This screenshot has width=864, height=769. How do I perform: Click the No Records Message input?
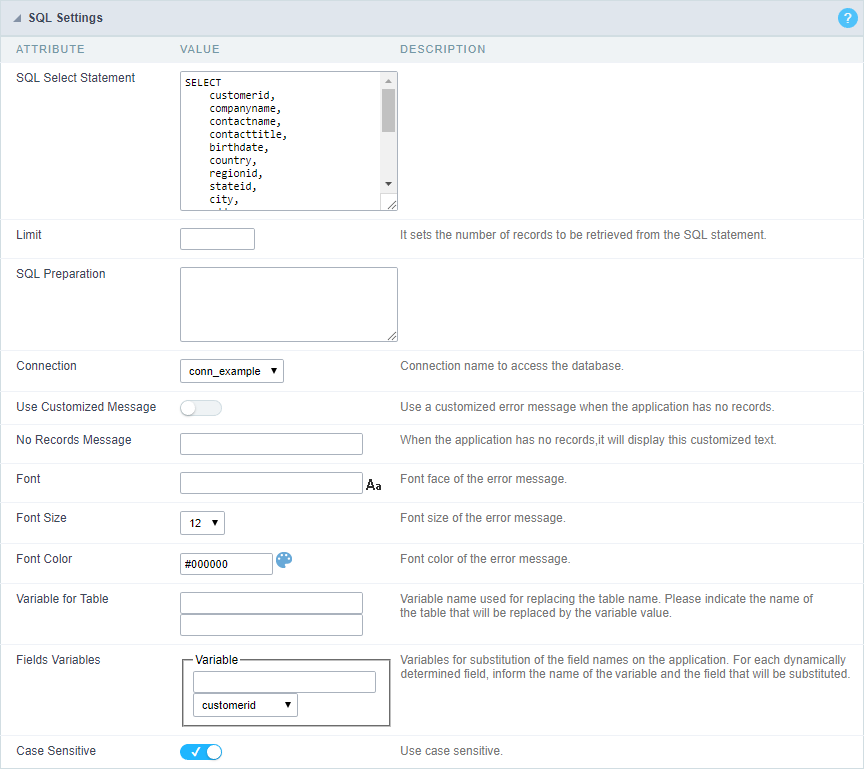[271, 443]
